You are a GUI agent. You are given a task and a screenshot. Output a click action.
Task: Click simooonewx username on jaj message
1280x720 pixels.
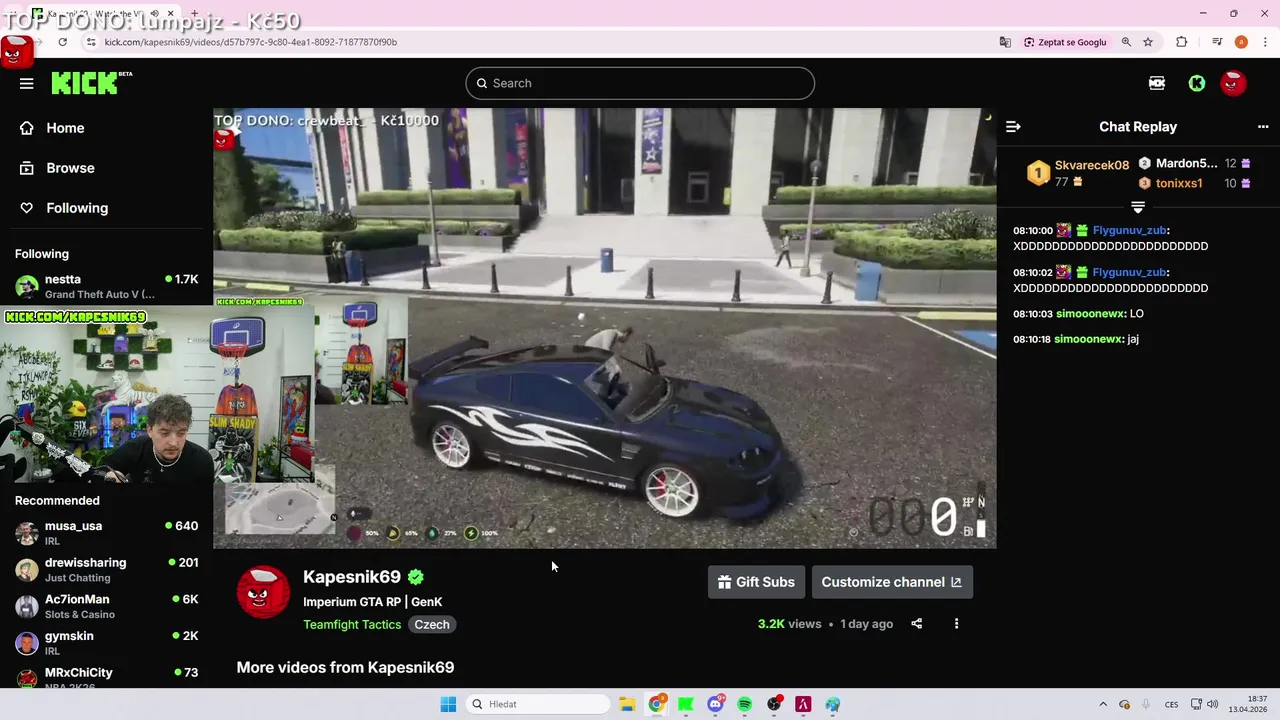[1088, 339]
